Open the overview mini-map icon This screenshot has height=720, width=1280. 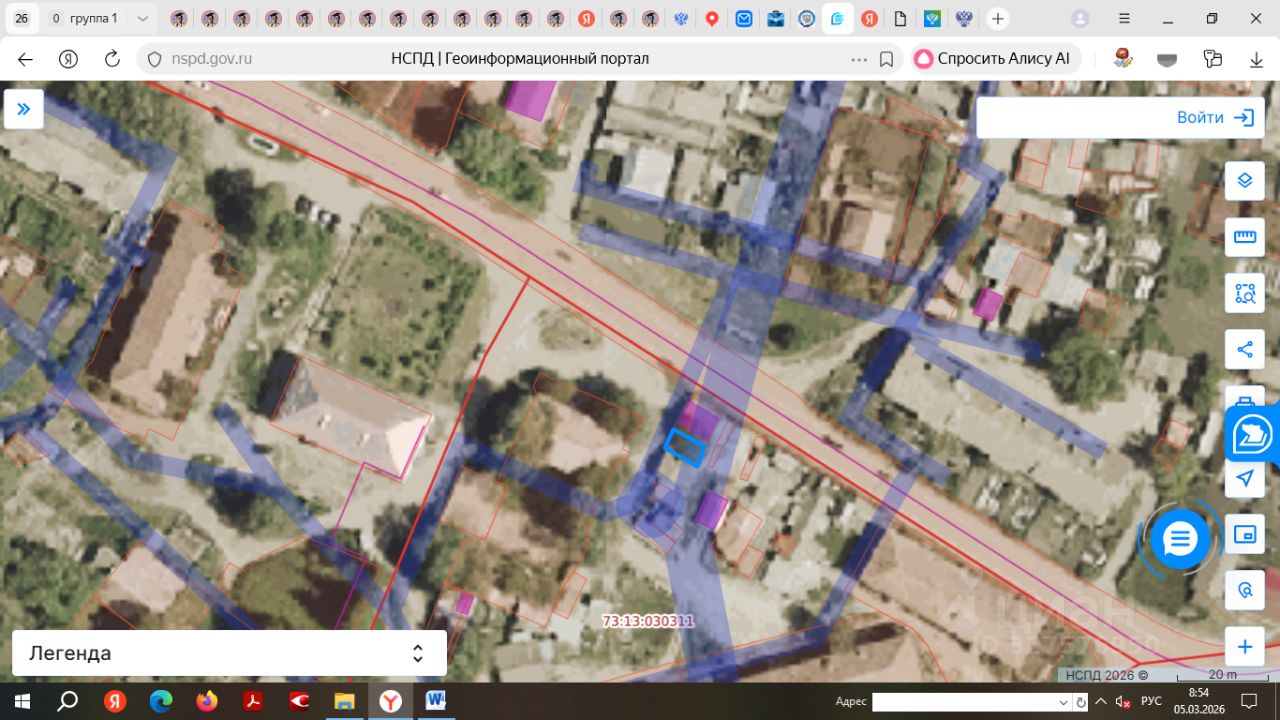1245,535
